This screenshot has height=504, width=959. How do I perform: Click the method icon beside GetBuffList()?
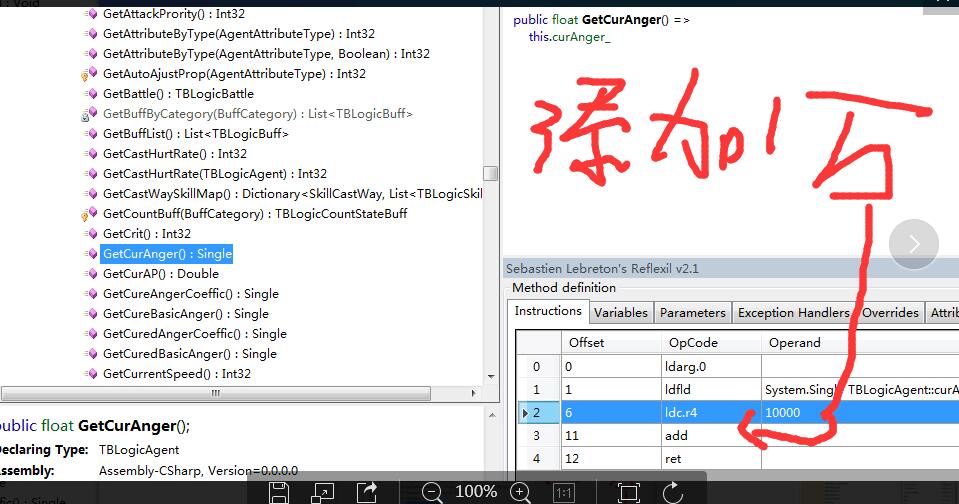click(x=92, y=133)
